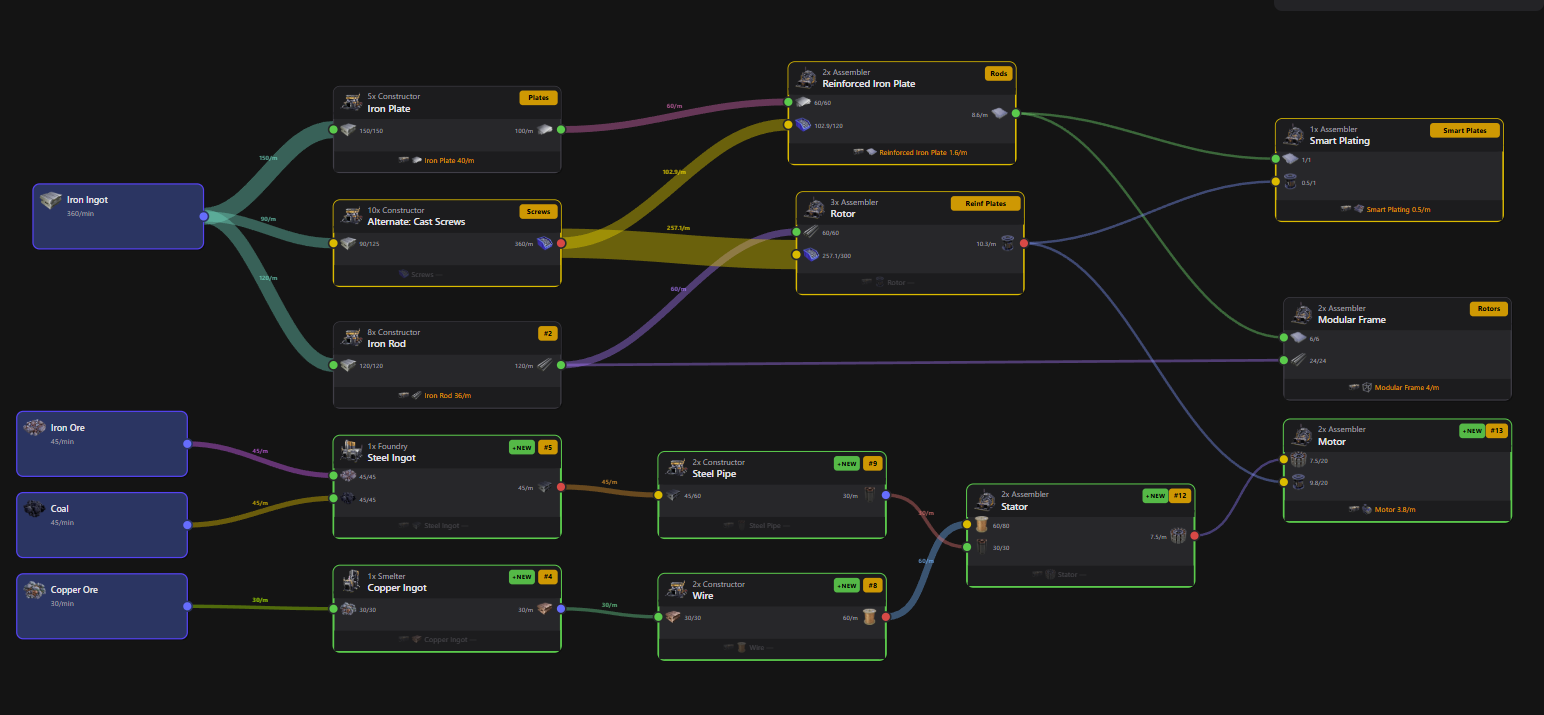Click the Smelter icon on the Copper Ingot node

[351, 580]
